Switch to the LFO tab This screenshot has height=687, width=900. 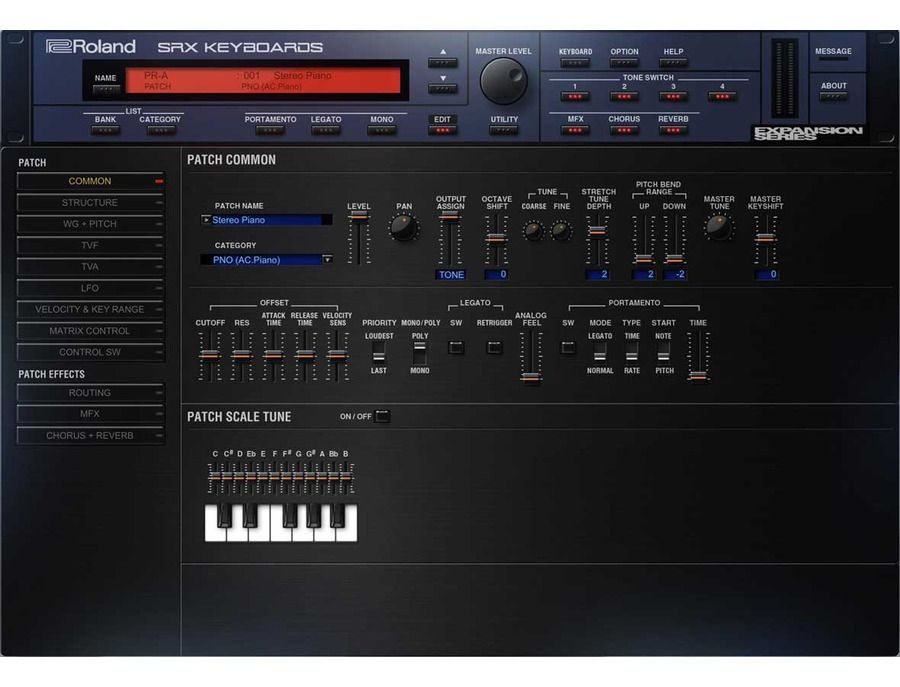tap(91, 288)
